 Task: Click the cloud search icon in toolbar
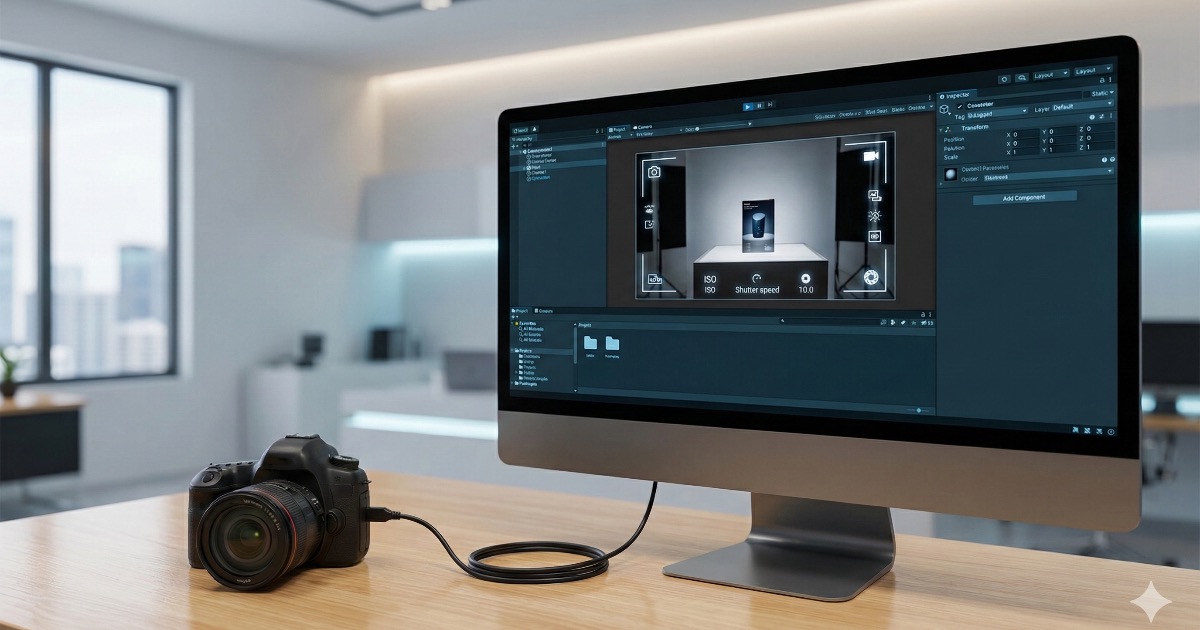1022,78
